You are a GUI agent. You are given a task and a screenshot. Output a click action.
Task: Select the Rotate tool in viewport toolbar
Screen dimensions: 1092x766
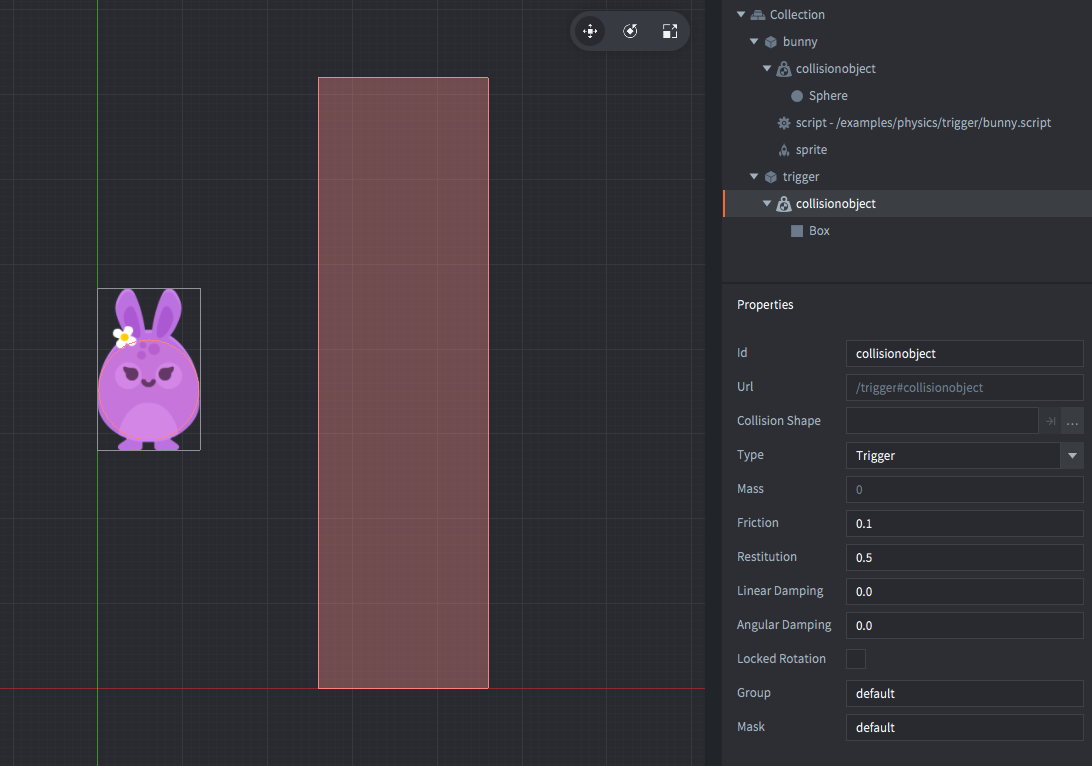click(630, 31)
